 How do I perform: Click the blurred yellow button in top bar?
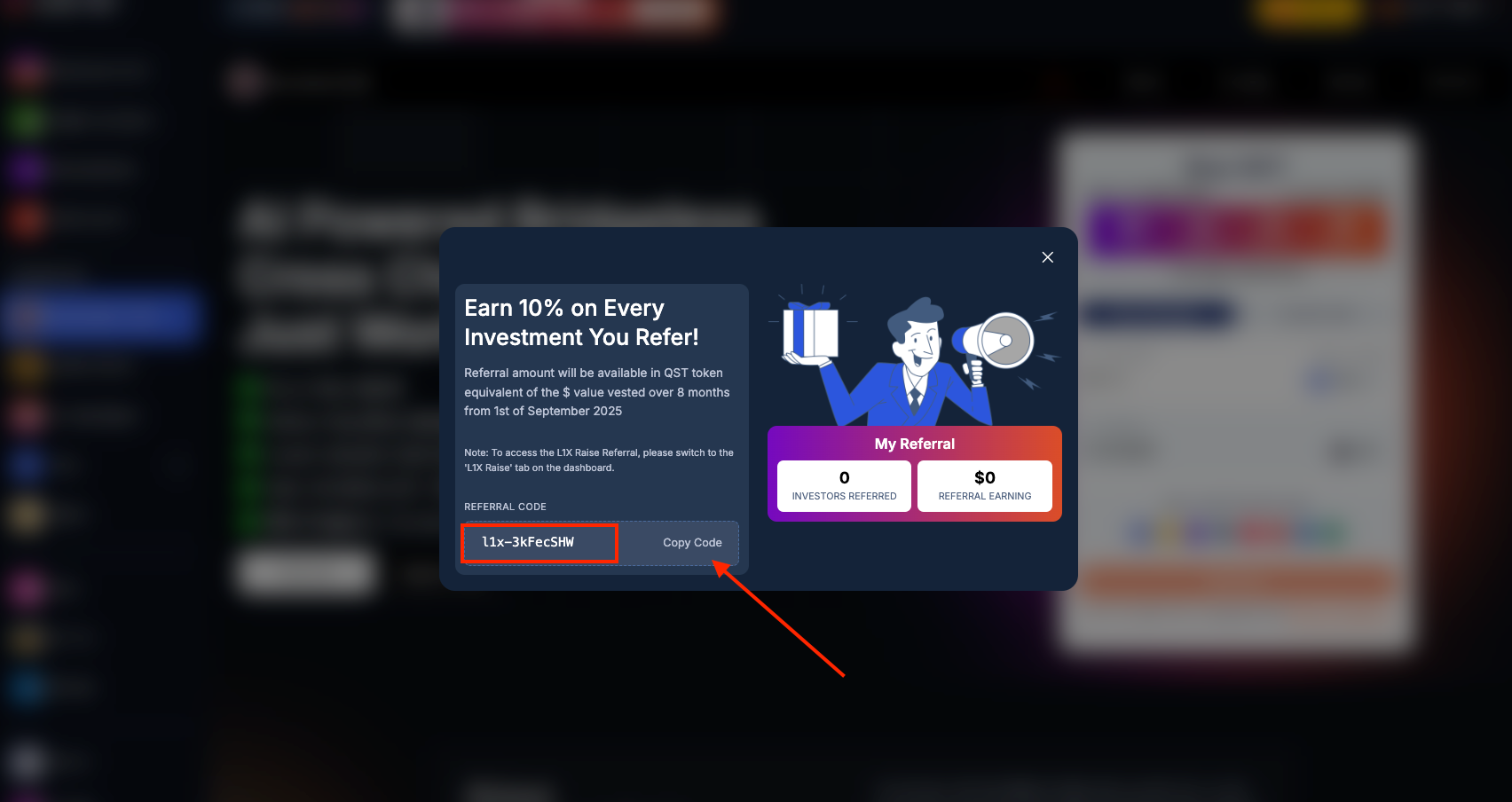click(1306, 12)
